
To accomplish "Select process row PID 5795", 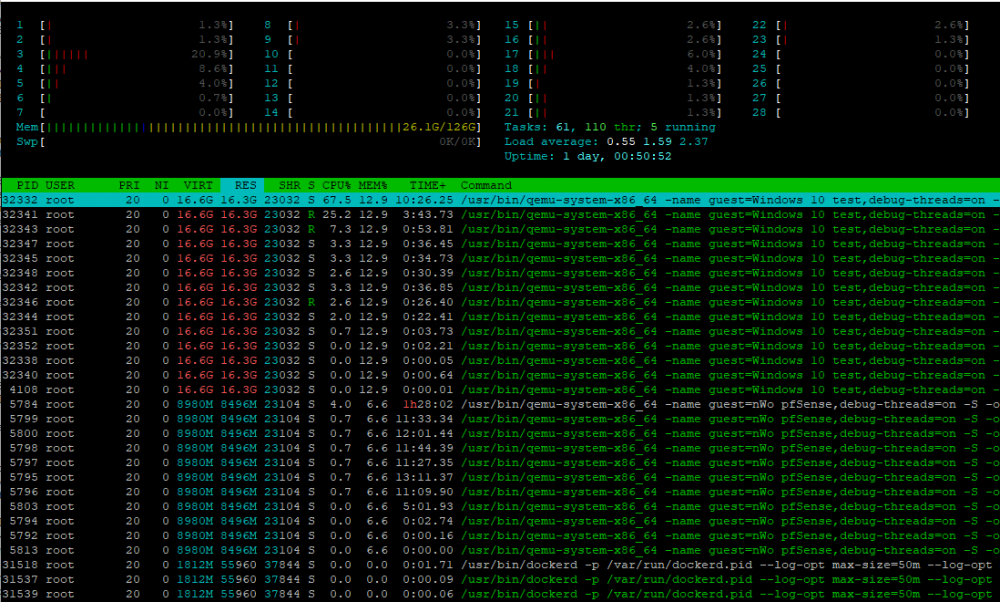I will click(x=500, y=478).
